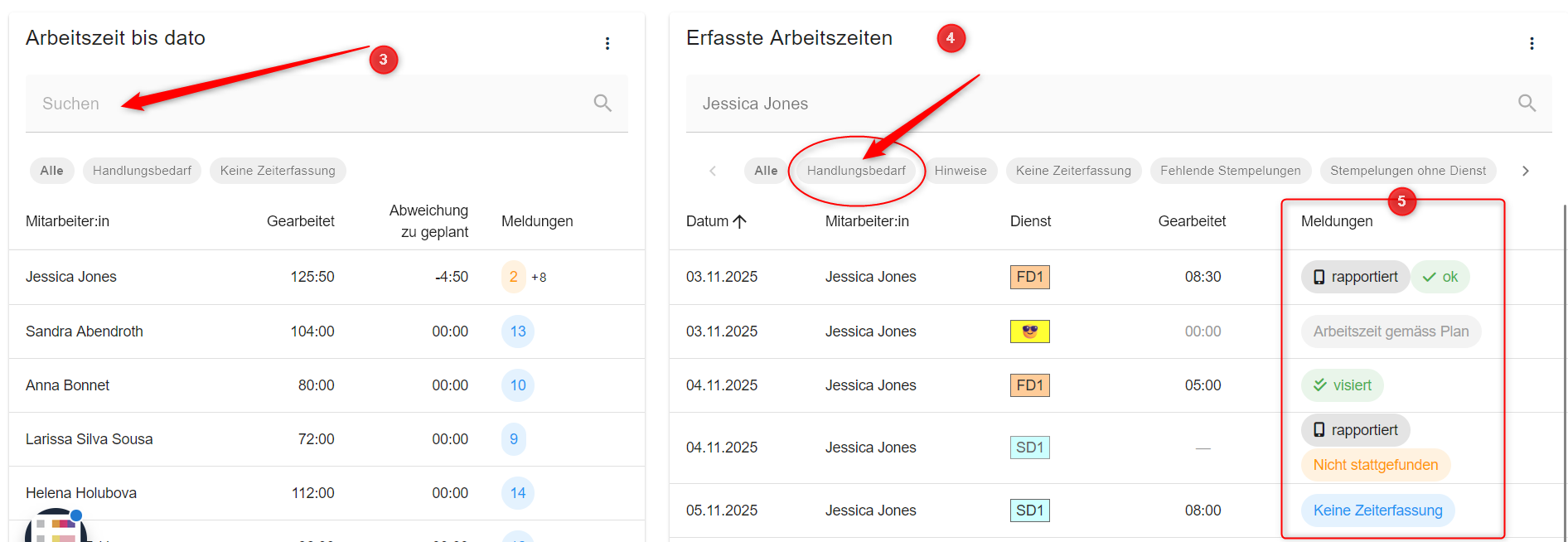Click the search icon in Erfasste Arbeitszeiten
Image resolution: width=1568 pixels, height=542 pixels.
coord(1527,103)
